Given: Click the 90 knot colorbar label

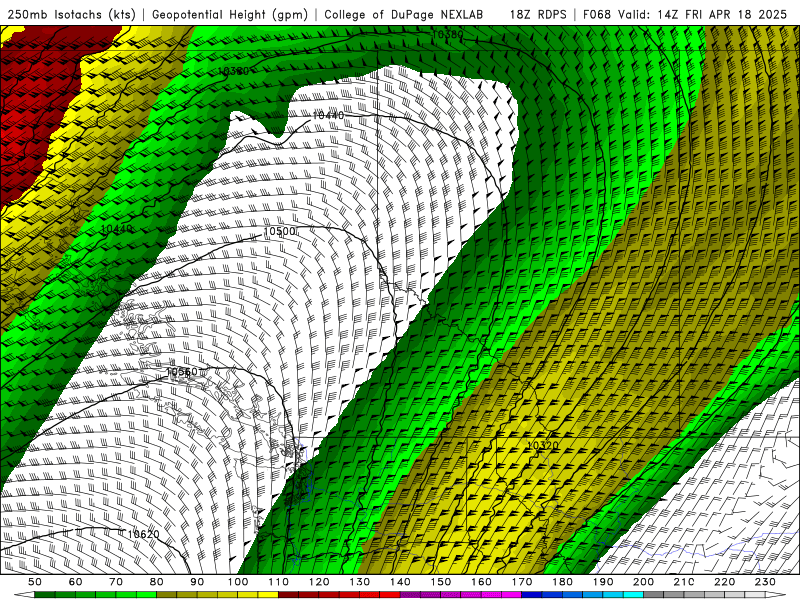Looking at the screenshot, I should (x=197, y=582).
